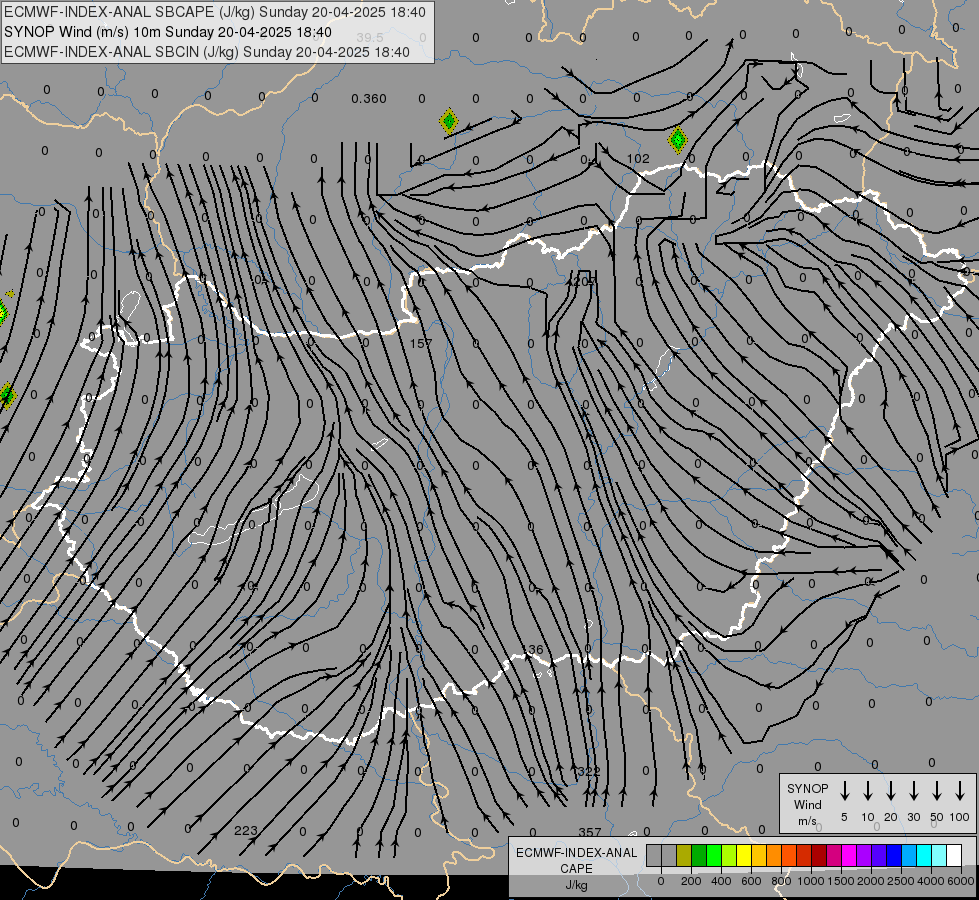The image size is (979, 900).
Task: Select the pure blue swatch left of 2500 tick
Action: point(894,855)
